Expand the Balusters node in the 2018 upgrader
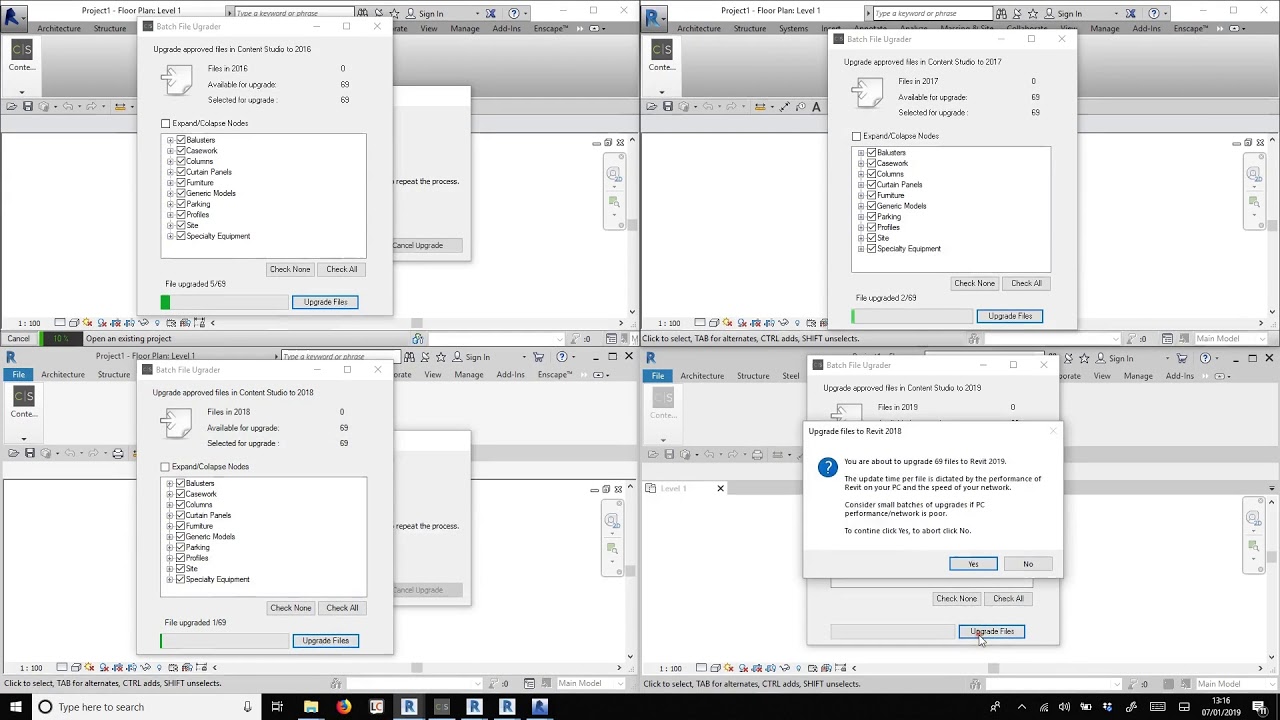 [x=170, y=484]
